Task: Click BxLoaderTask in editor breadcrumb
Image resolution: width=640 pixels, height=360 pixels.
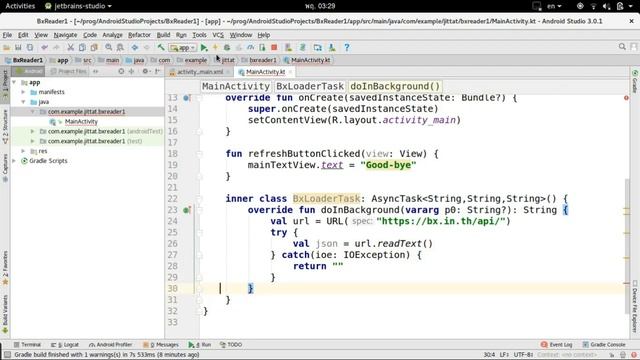Action: 310,86
